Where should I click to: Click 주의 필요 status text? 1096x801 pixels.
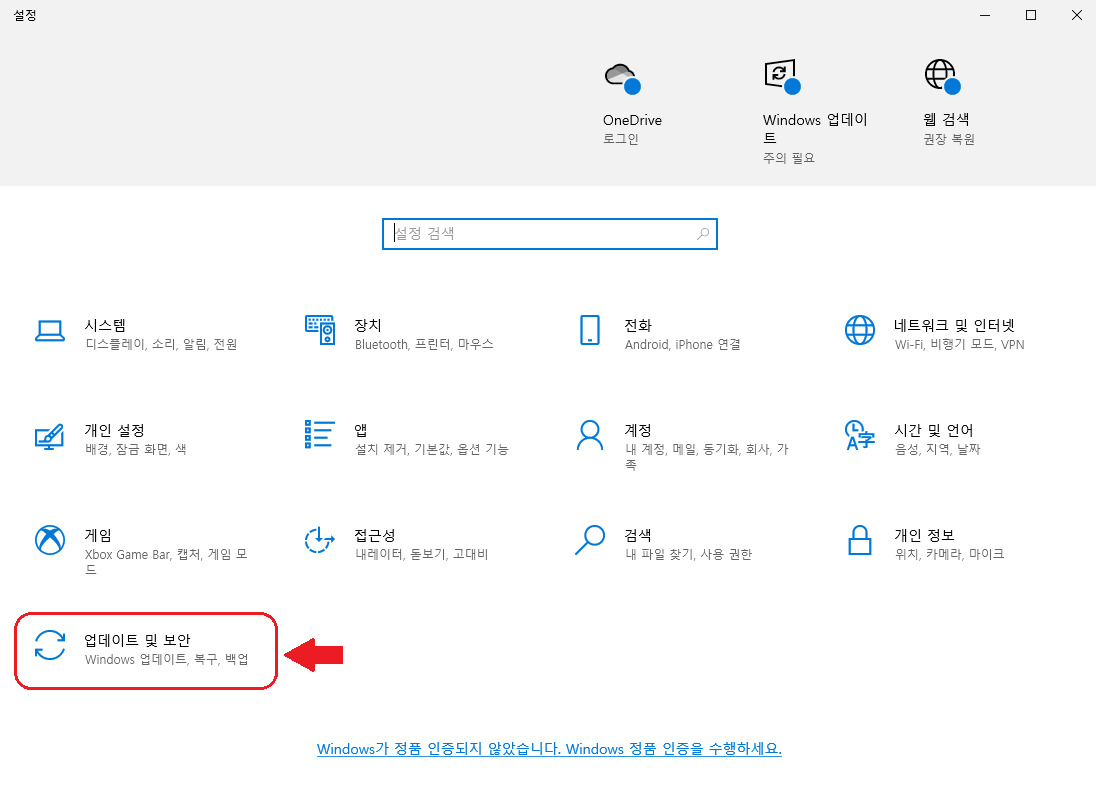[788, 158]
